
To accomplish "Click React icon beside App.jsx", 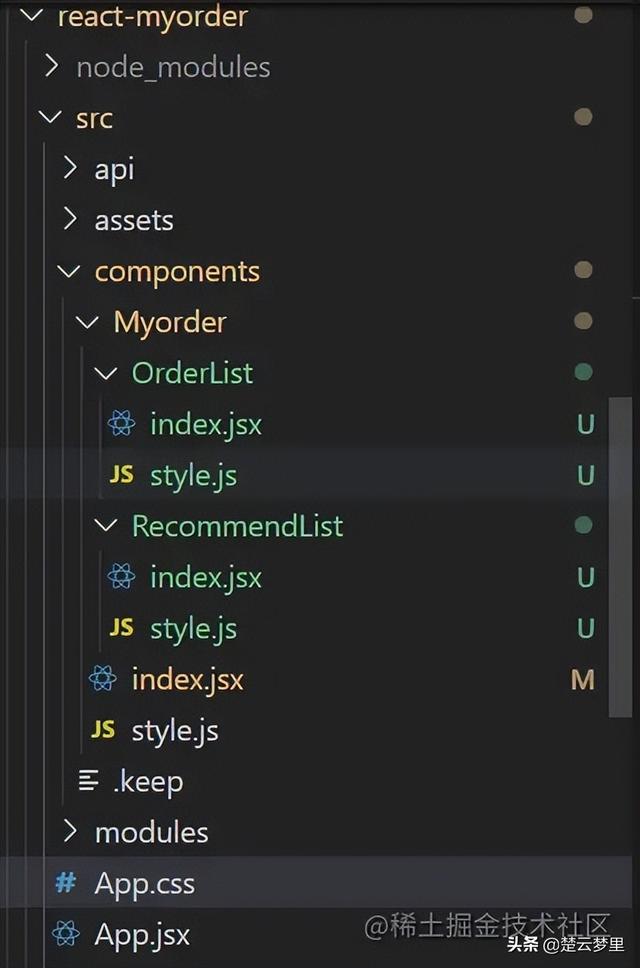I will [x=66, y=934].
